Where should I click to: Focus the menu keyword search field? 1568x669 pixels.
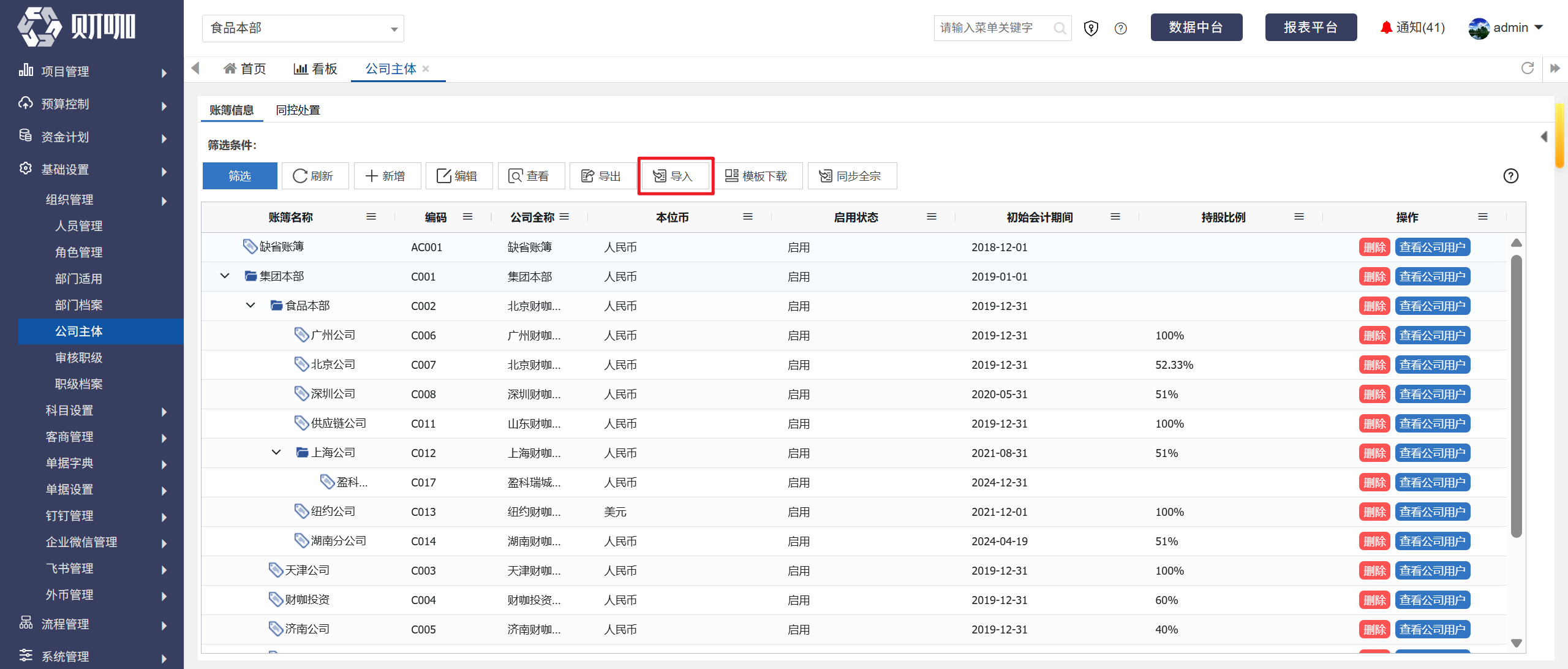995,28
